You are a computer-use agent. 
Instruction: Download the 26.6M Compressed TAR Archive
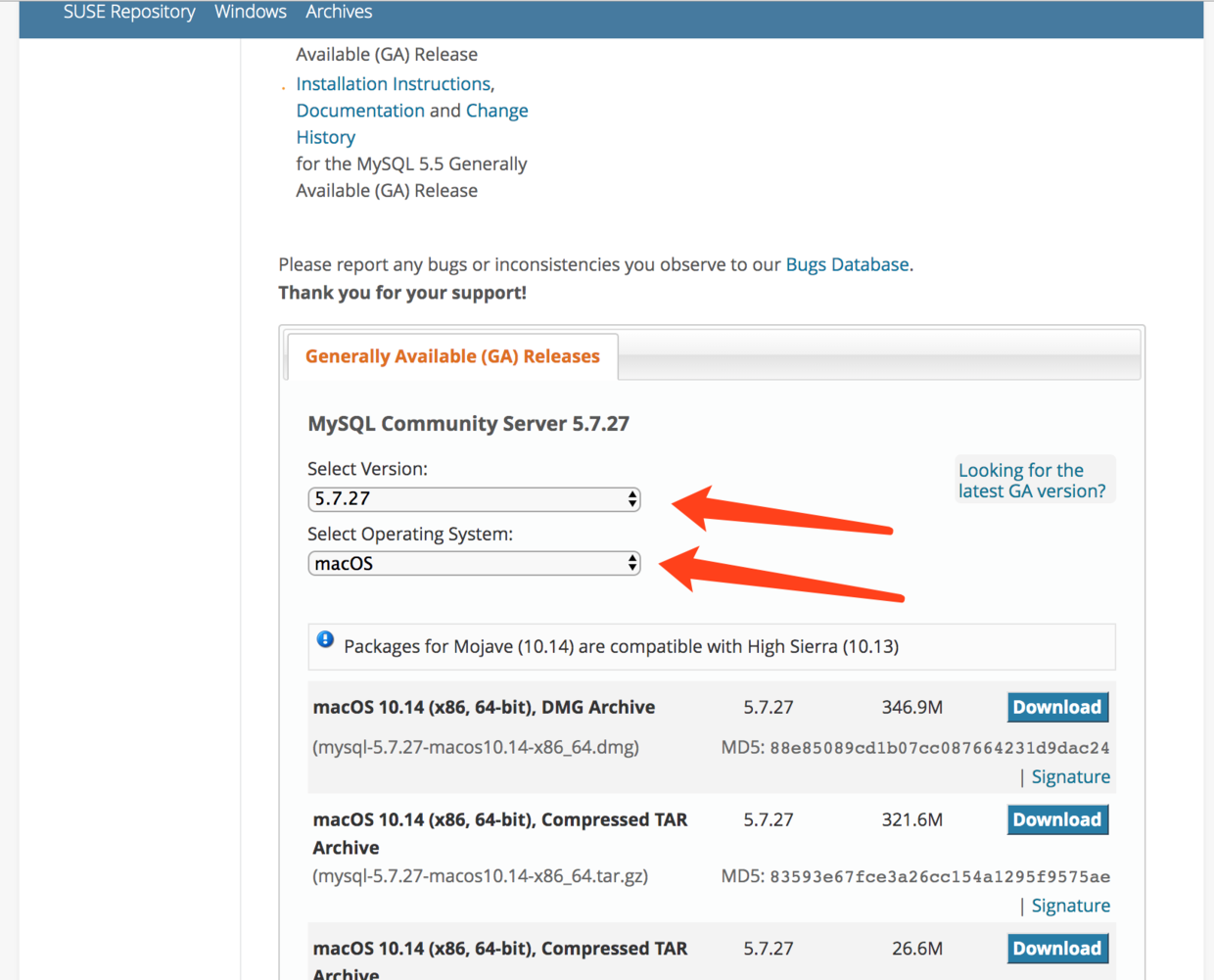tap(1057, 948)
